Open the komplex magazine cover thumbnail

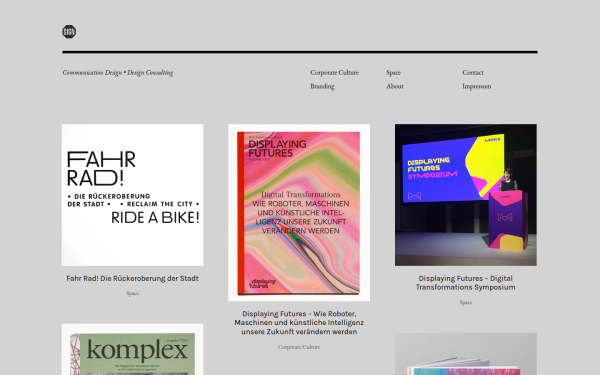[x=132, y=349]
